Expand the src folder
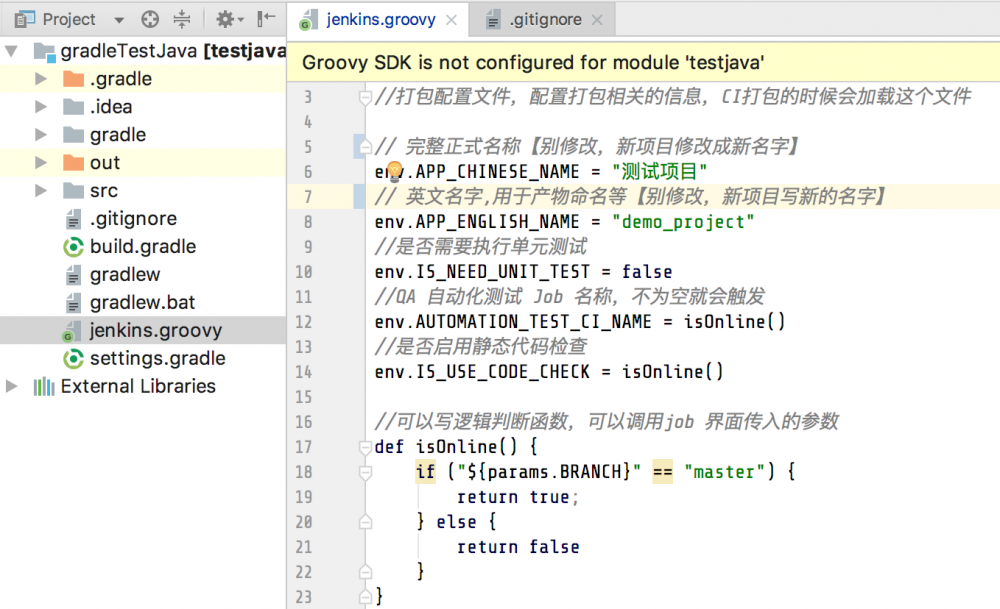Screen dimensions: 1000x609 (40, 190)
